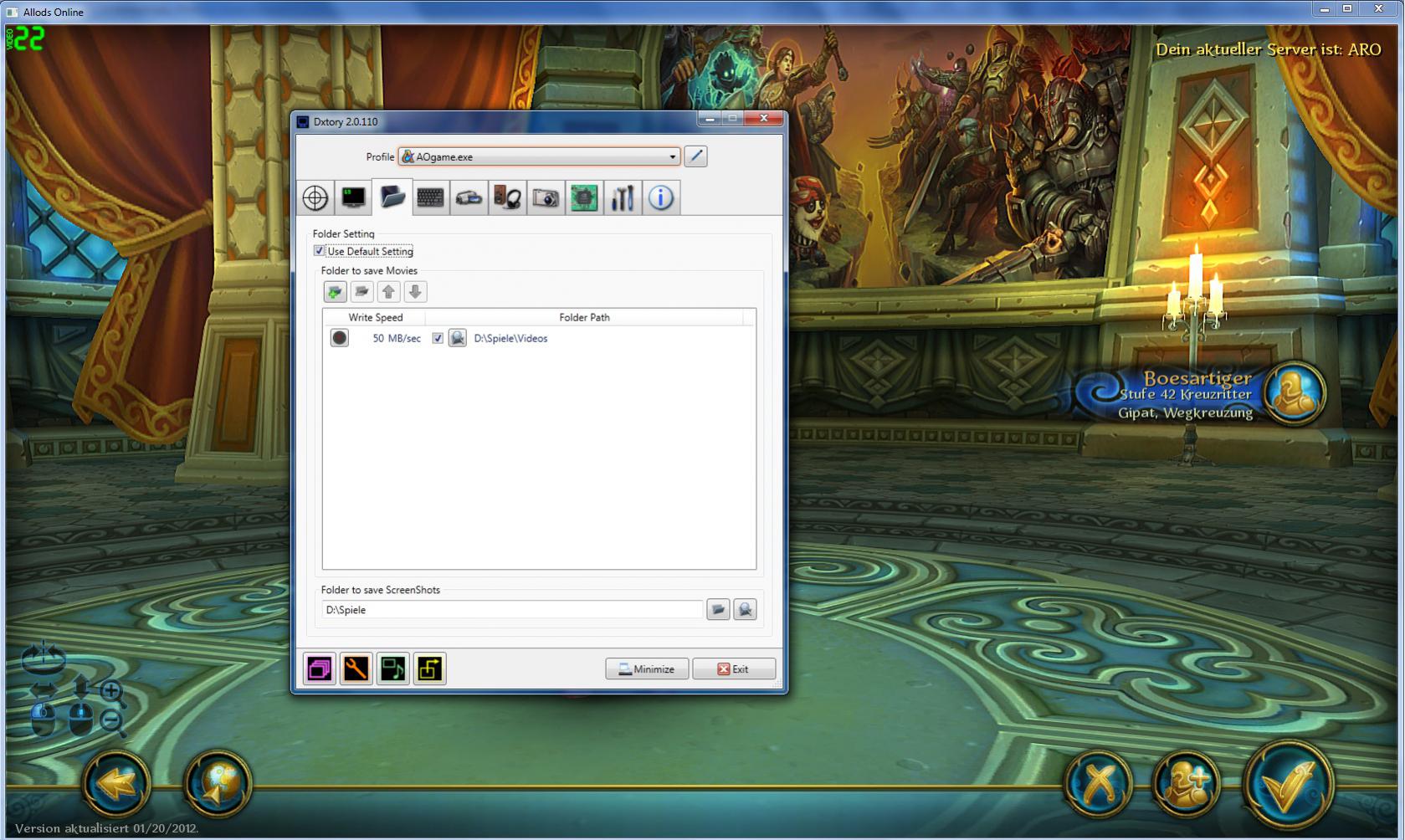The width and height of the screenshot is (1405, 840).
Task: Add a new movie folder with green plus
Action: tap(335, 292)
